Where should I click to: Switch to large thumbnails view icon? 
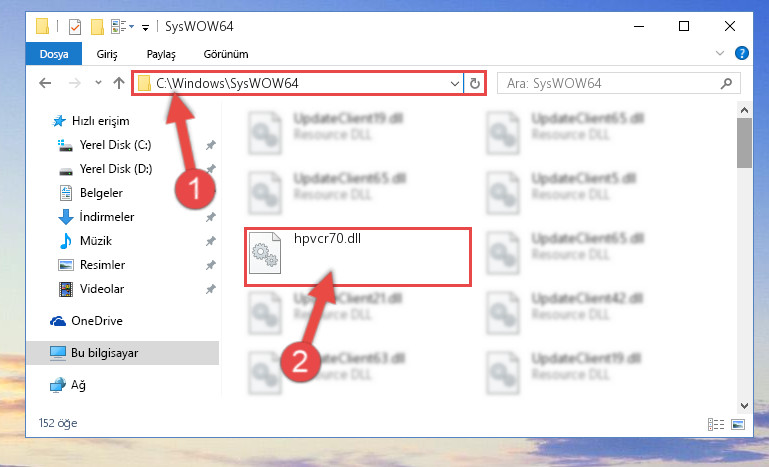click(x=738, y=424)
